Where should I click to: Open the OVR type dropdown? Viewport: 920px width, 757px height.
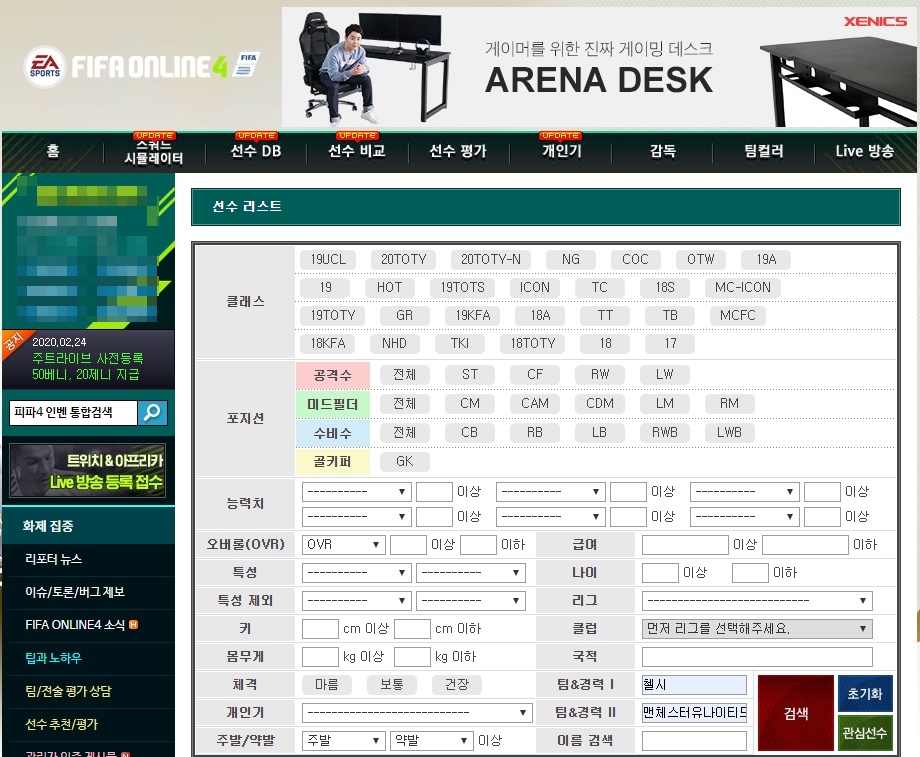[343, 545]
